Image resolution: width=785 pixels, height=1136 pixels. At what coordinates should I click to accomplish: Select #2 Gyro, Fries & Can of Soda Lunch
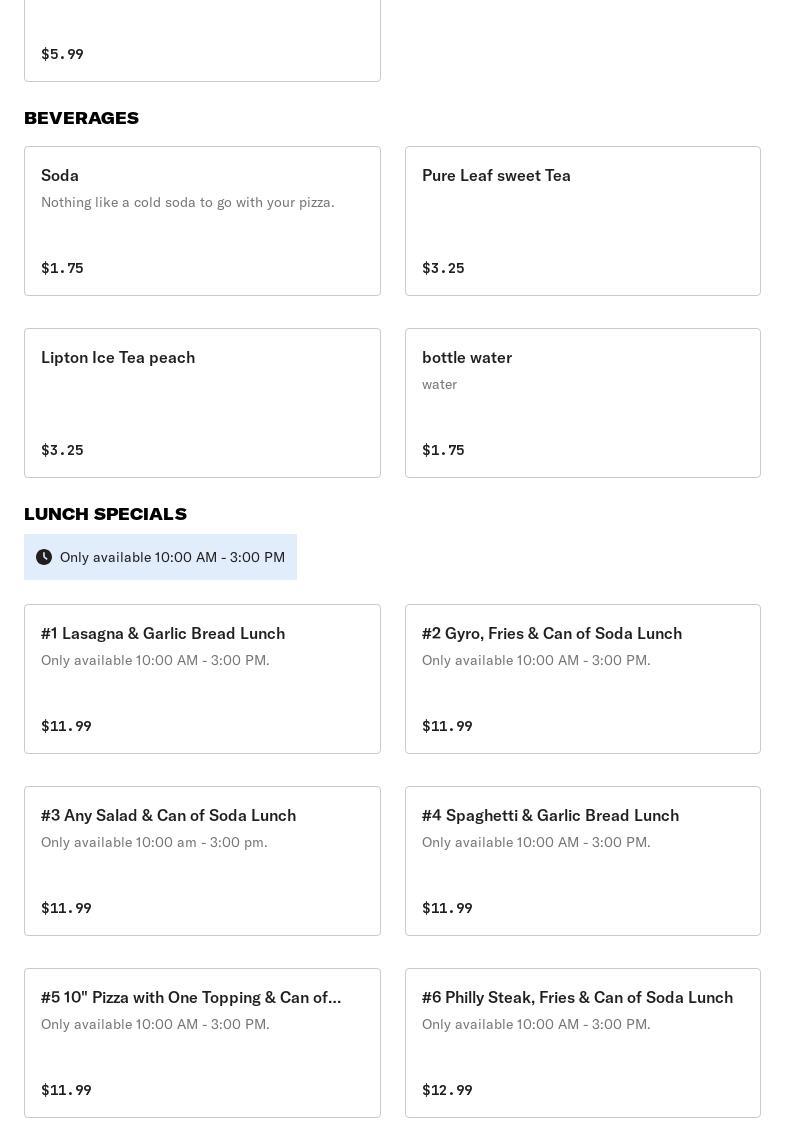pos(582,679)
